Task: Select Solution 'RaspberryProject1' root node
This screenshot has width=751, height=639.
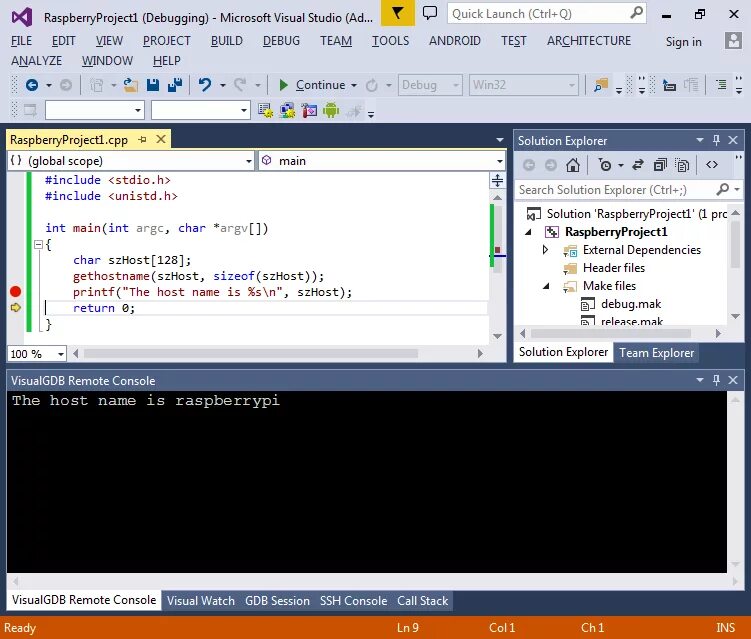Action: tap(626, 214)
